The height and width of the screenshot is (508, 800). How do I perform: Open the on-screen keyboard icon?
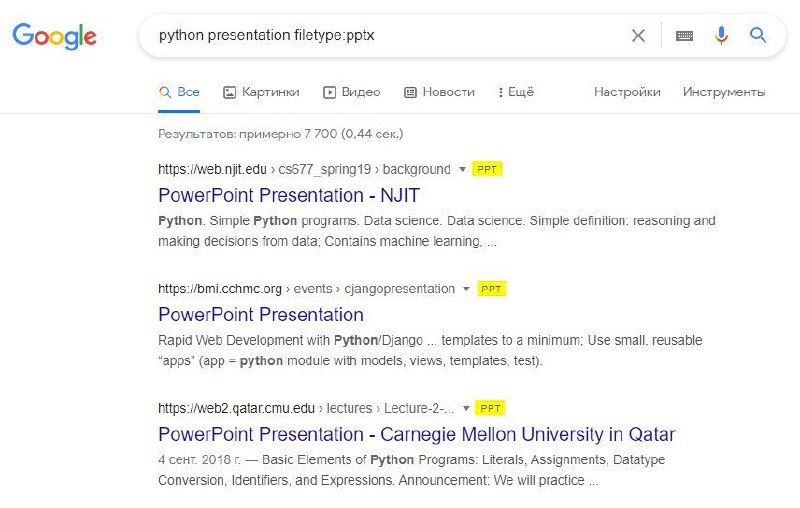684,36
